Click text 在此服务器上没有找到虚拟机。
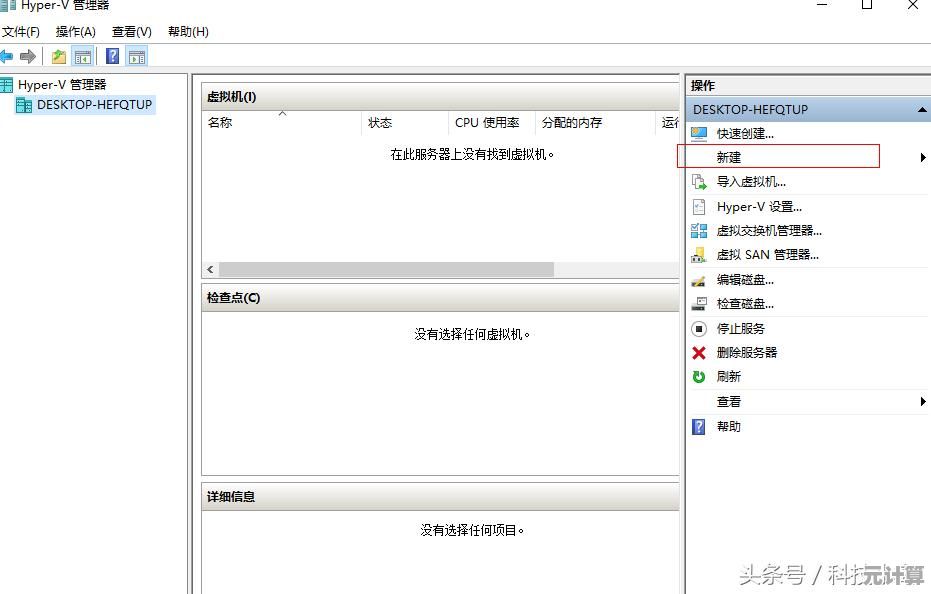This screenshot has height=594, width=931. click(472, 154)
